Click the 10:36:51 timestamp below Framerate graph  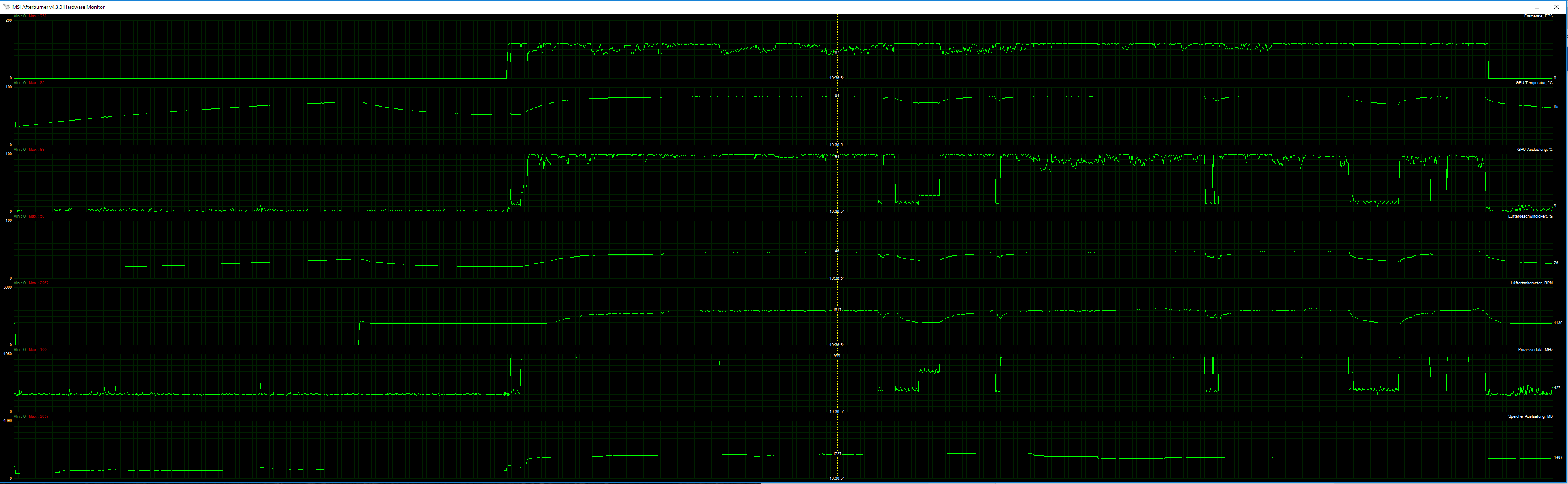(x=837, y=78)
